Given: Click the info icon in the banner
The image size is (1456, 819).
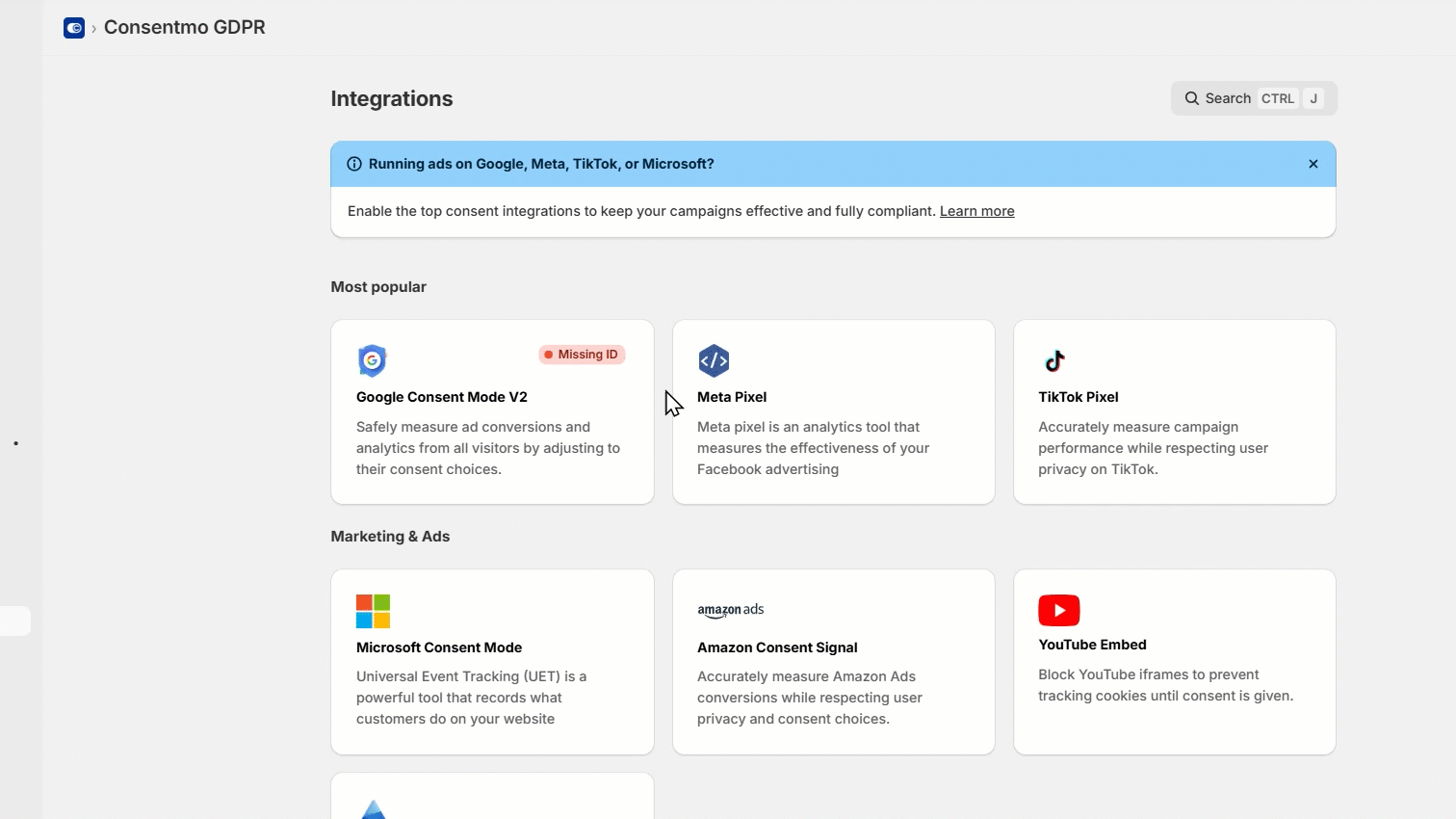Looking at the screenshot, I should click(354, 164).
